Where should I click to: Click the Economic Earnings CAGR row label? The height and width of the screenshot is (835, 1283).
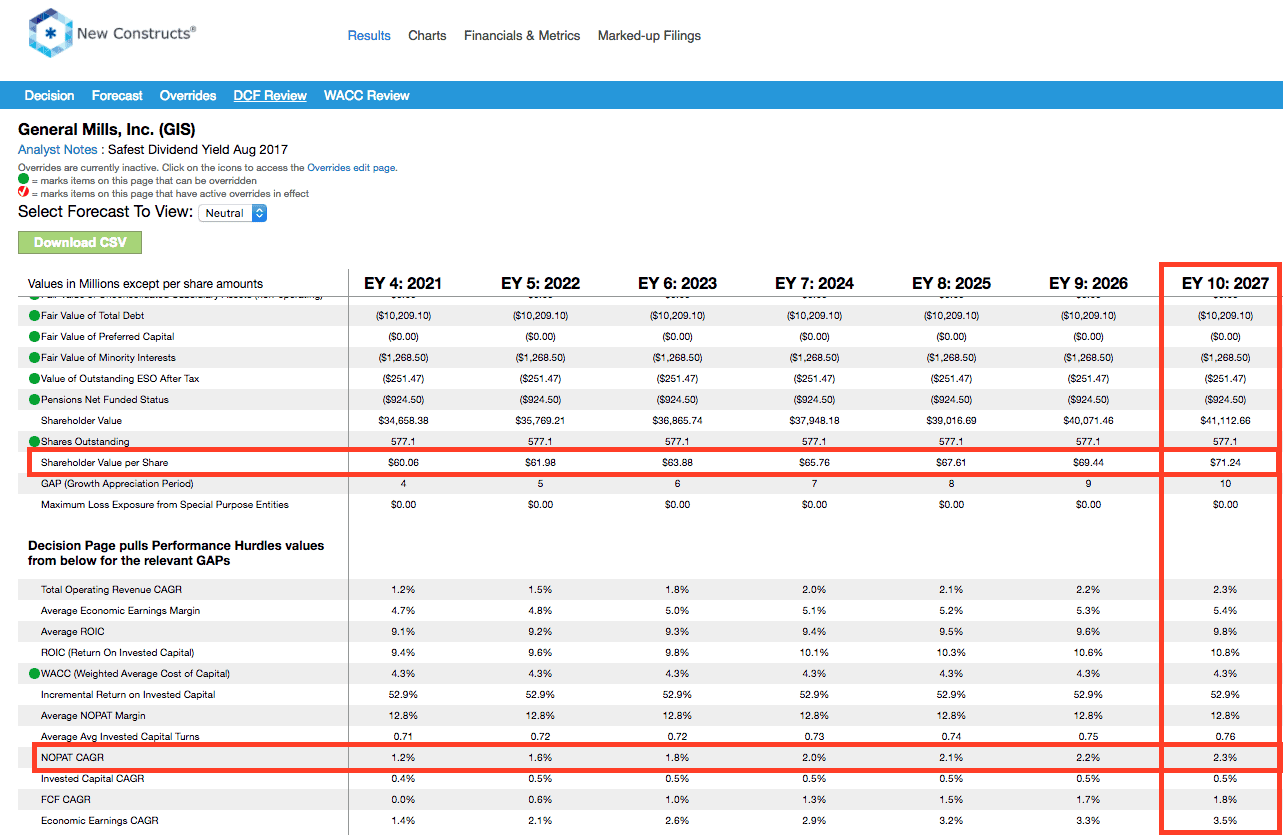click(99, 820)
